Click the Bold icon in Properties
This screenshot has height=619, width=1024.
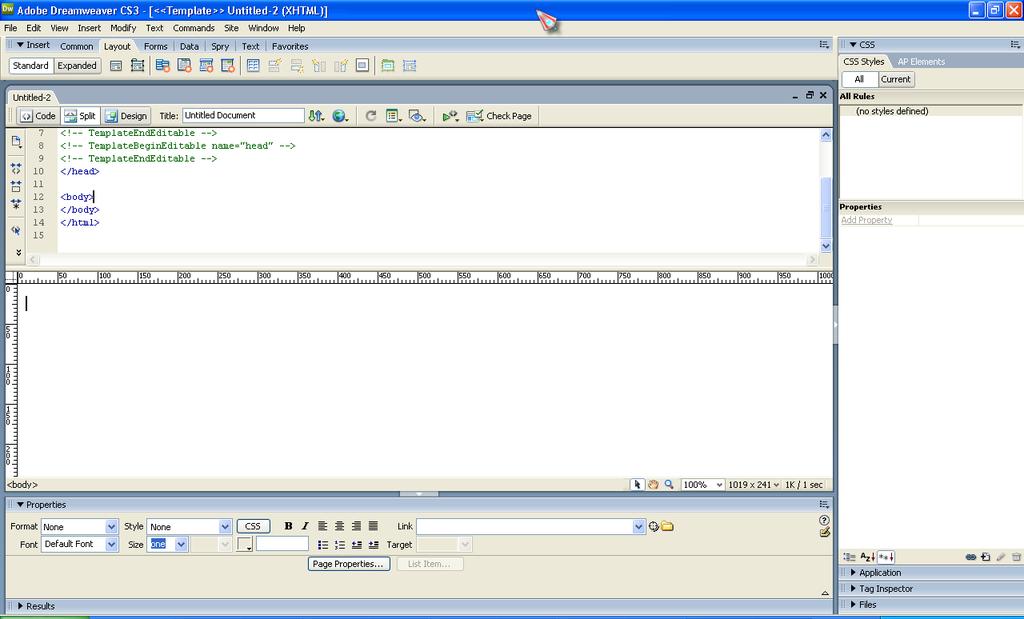[288, 526]
